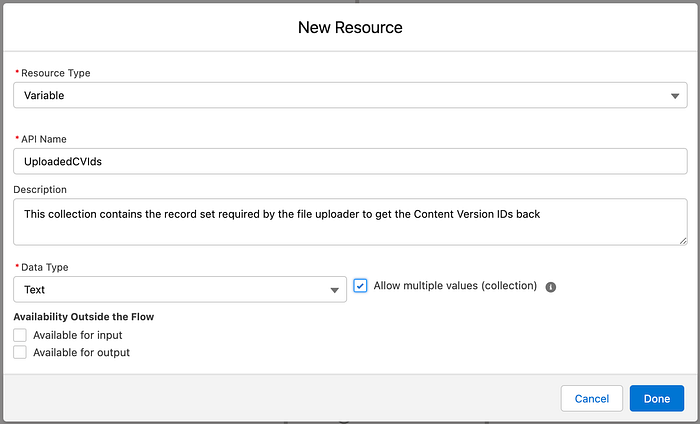Click the 'Availability Outside the Flow' heading
700x424 pixels.
(83, 317)
